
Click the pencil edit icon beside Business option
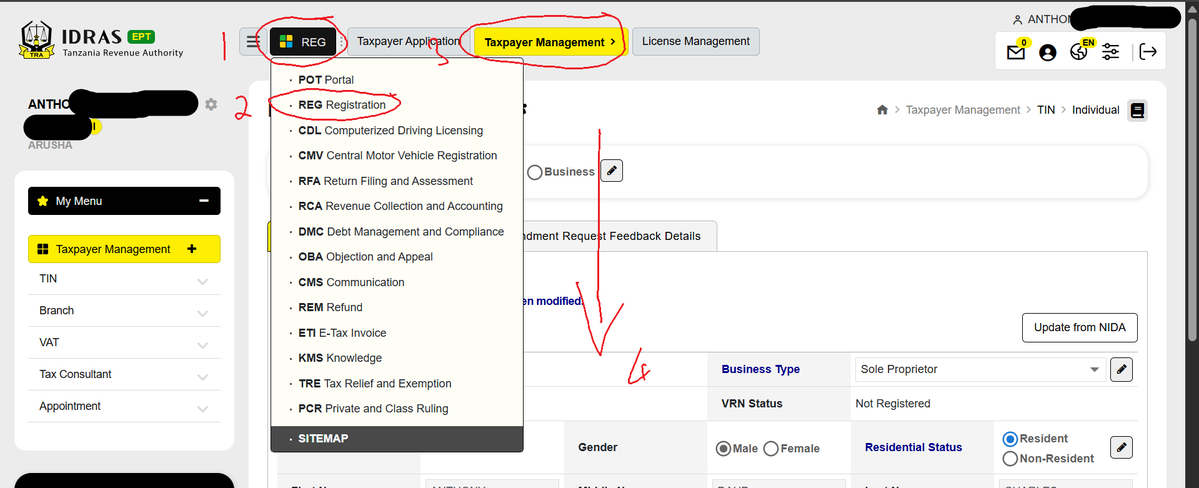[611, 171]
